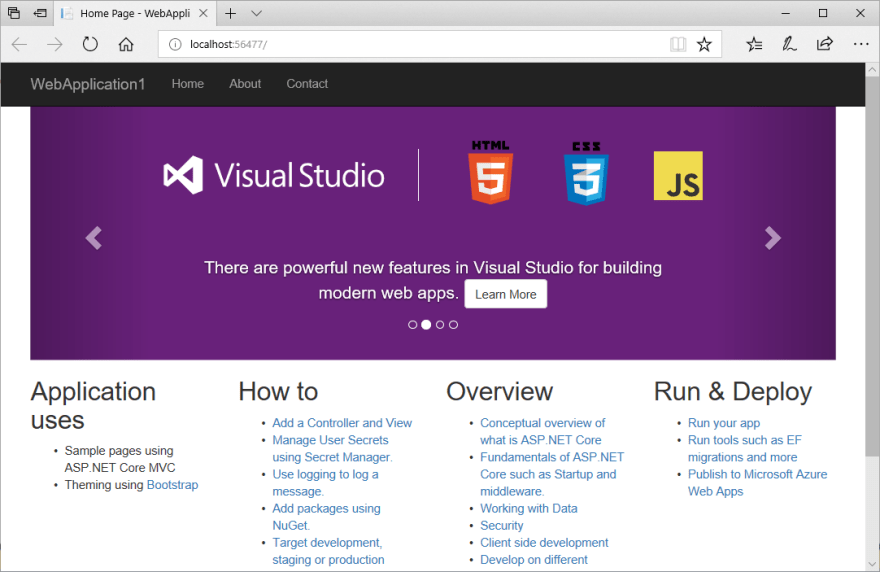The image size is (880, 572).
Task: Open Target development, staging or production link
Action: (x=328, y=551)
